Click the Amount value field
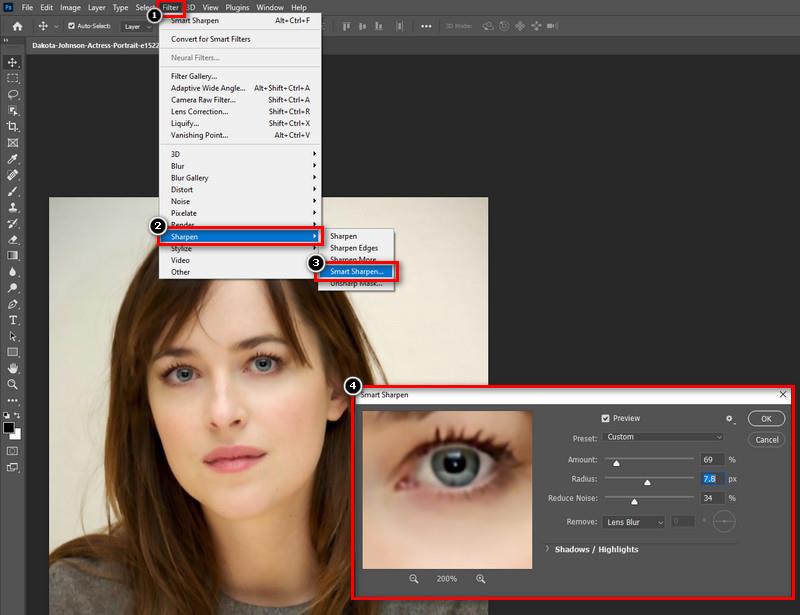 coord(713,459)
